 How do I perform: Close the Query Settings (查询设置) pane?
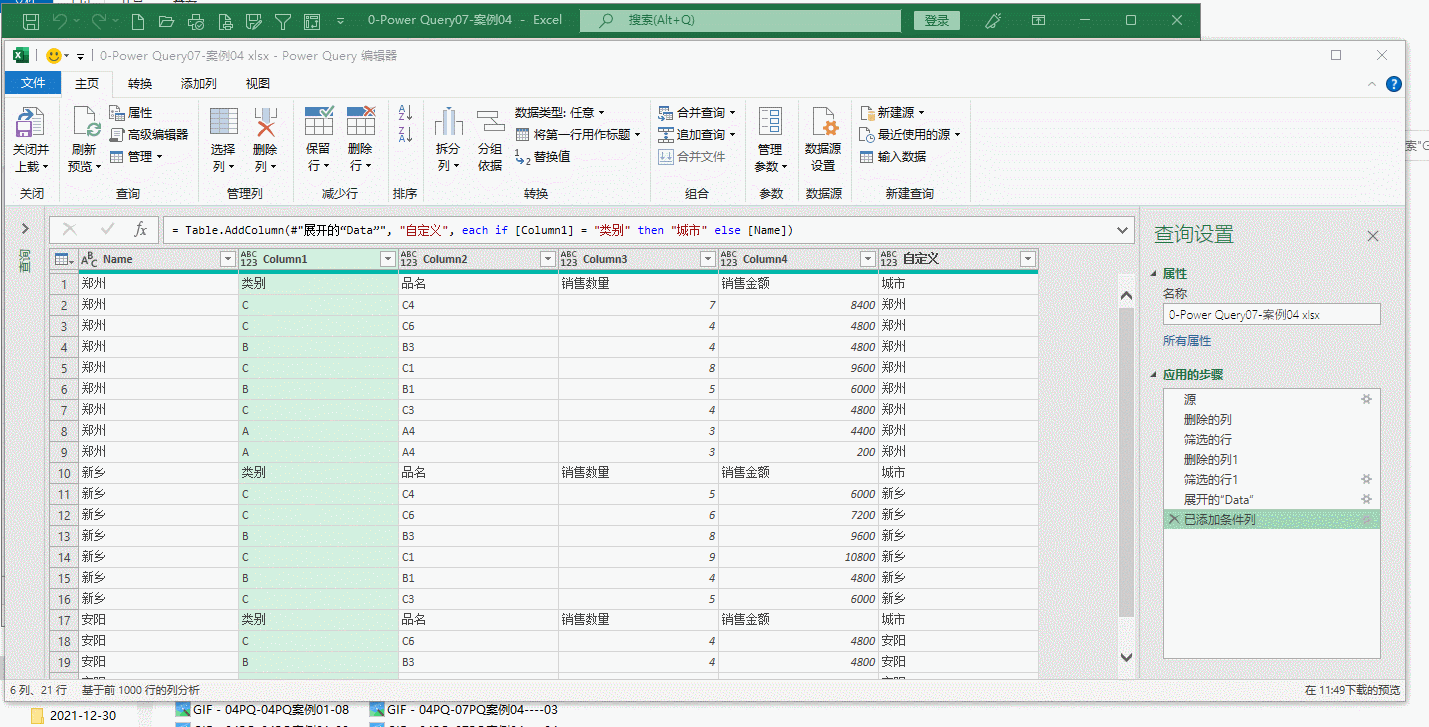pos(1373,236)
